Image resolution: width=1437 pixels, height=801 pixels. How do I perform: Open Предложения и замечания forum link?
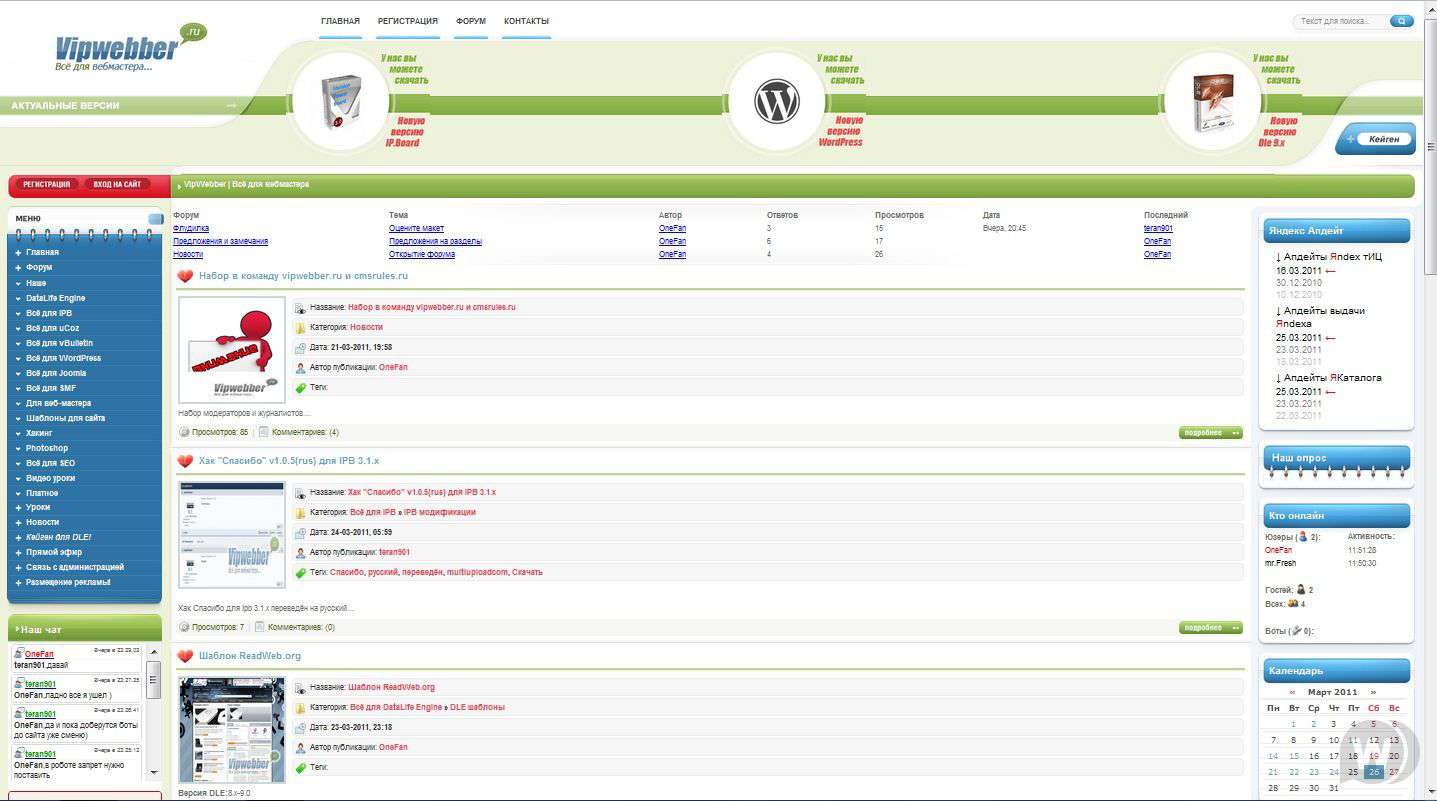pyautogui.click(x=220, y=241)
